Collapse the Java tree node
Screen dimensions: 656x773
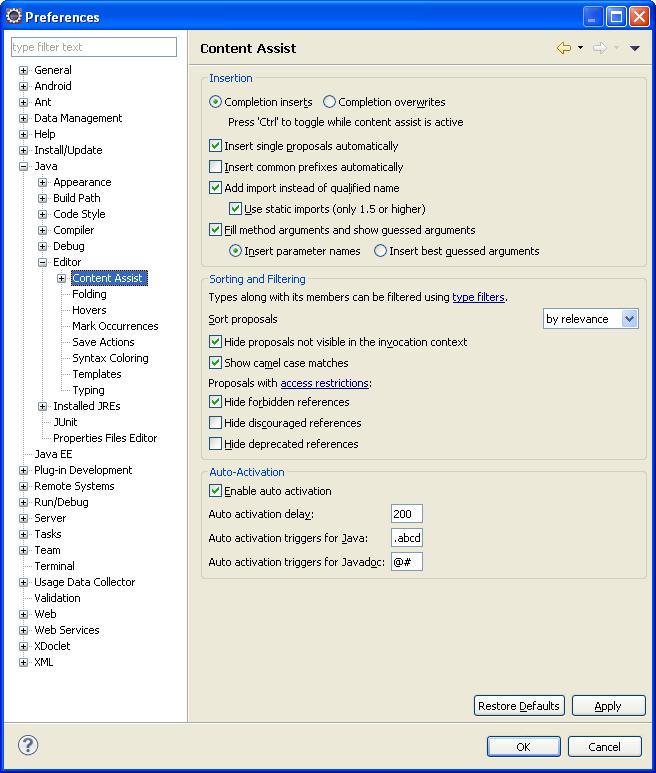(23, 167)
